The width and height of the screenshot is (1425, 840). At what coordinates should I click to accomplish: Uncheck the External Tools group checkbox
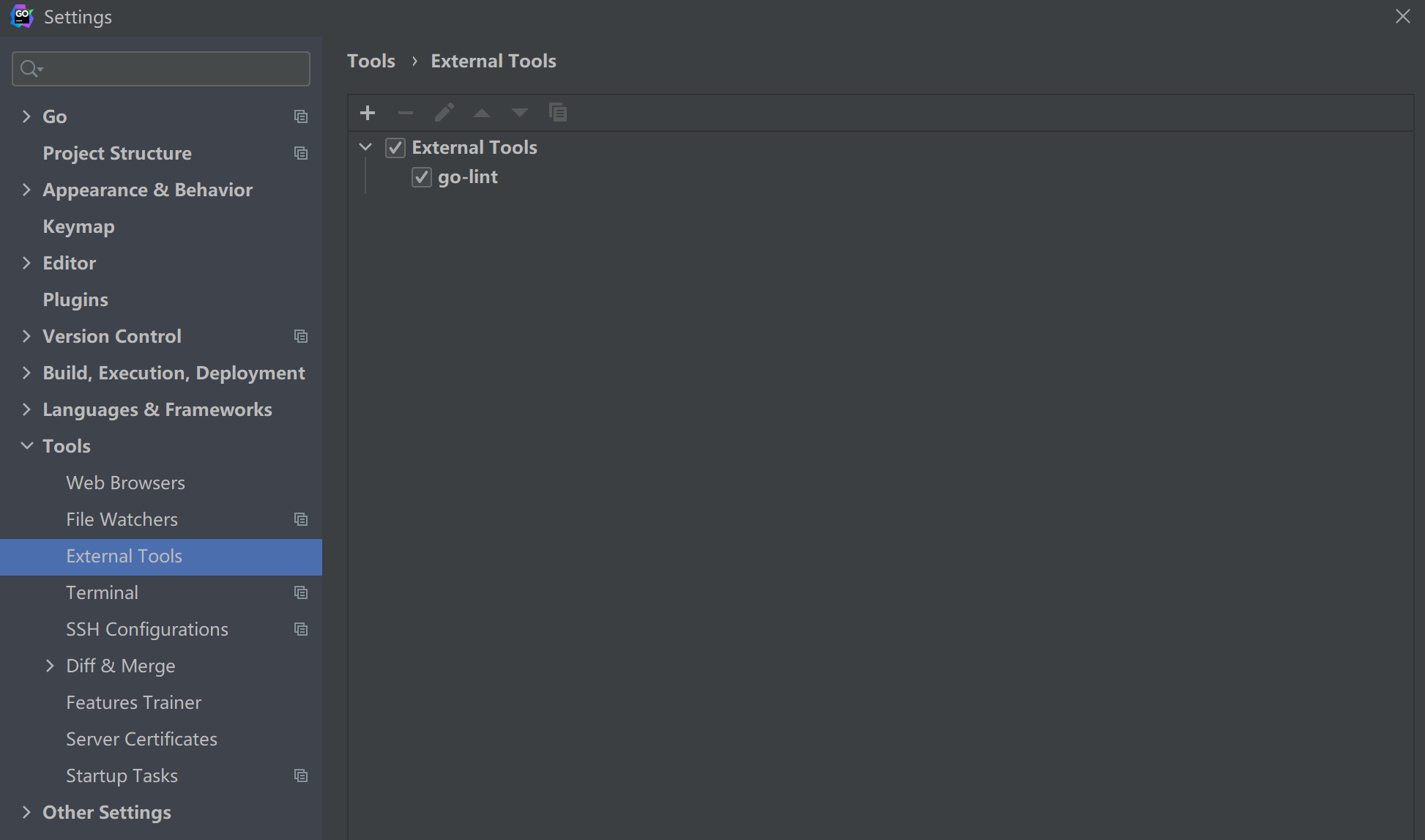(x=395, y=148)
